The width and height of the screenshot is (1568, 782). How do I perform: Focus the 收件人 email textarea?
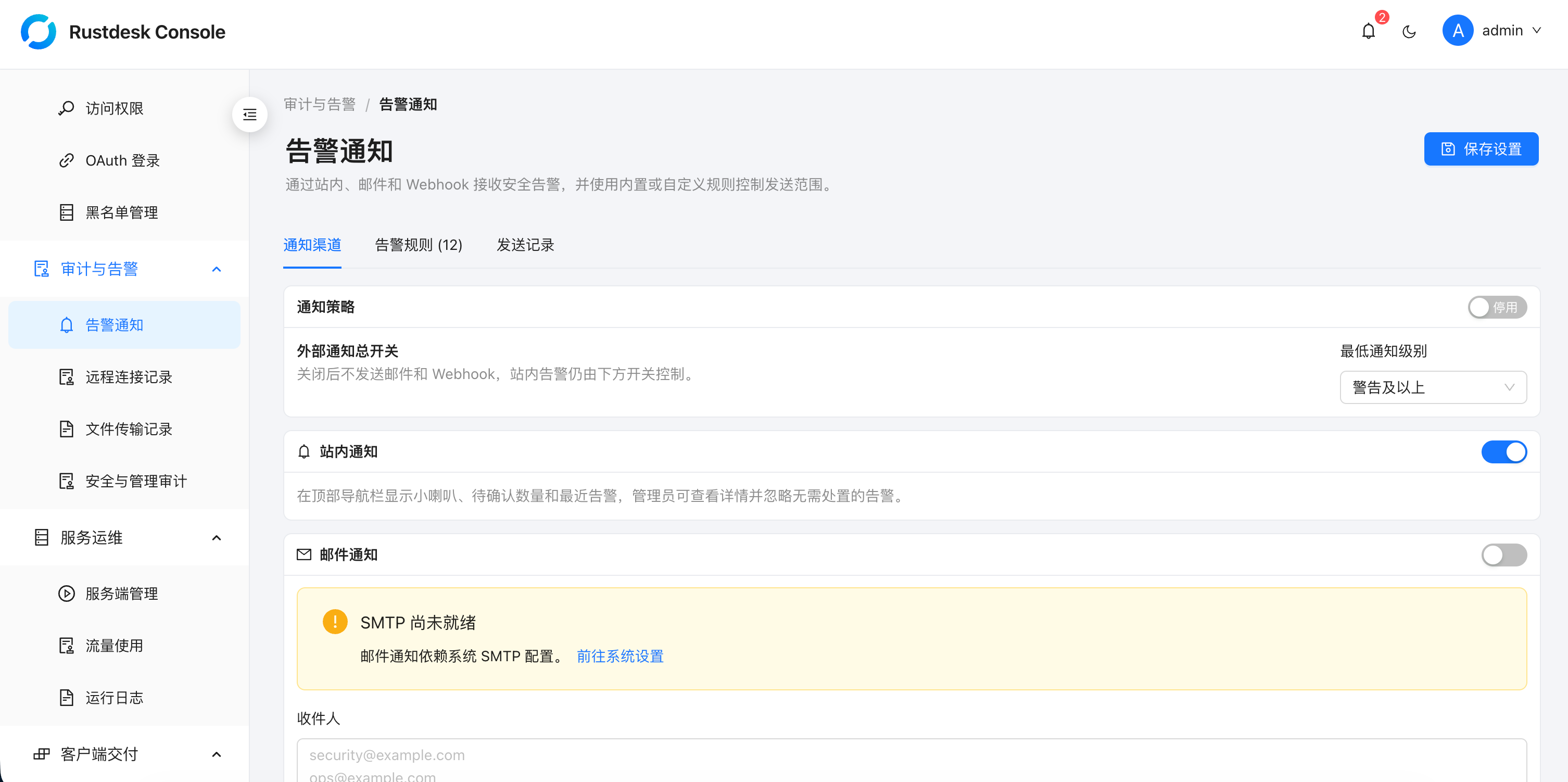click(911, 760)
